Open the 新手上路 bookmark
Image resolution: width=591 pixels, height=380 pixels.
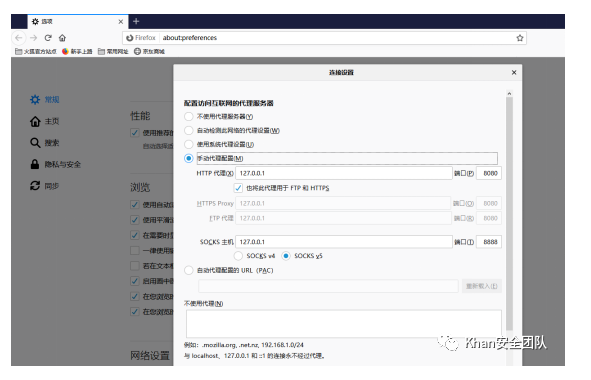(x=77, y=51)
